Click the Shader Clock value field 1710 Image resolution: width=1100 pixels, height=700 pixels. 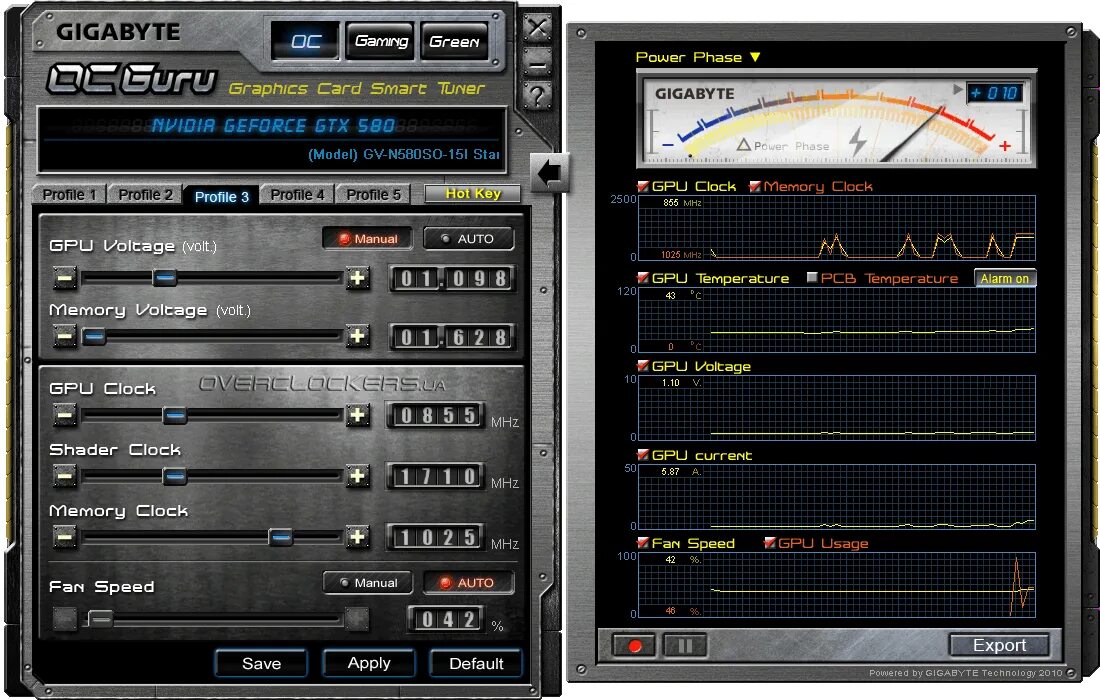[436, 476]
